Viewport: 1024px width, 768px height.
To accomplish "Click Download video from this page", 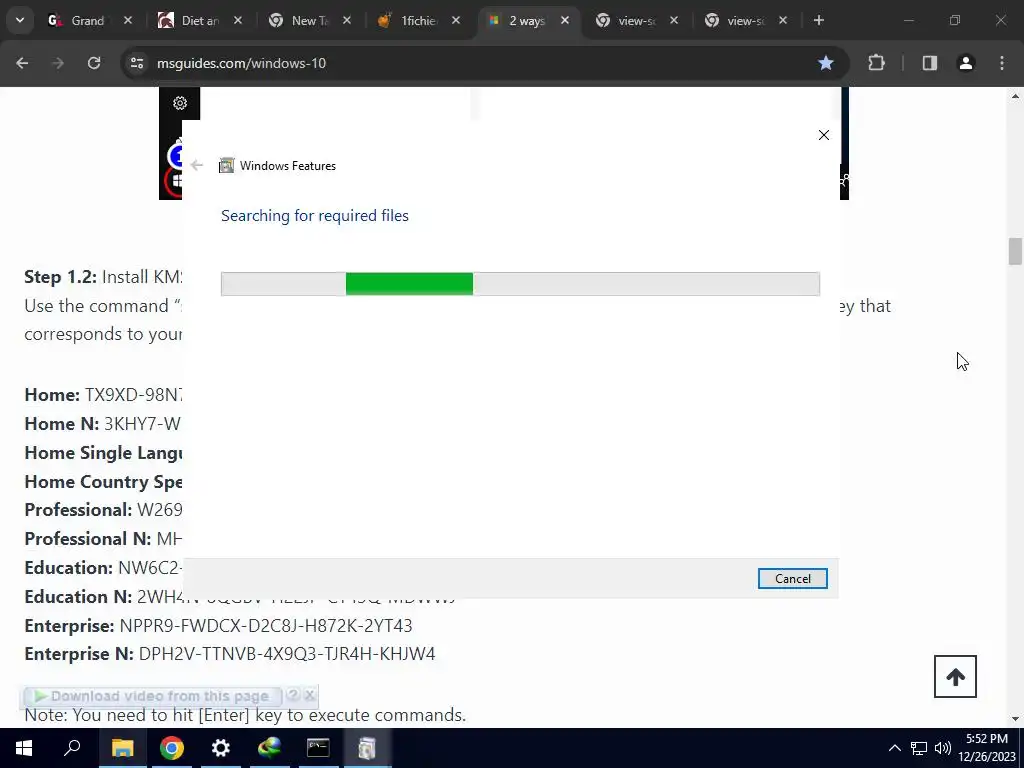I will click(x=152, y=696).
